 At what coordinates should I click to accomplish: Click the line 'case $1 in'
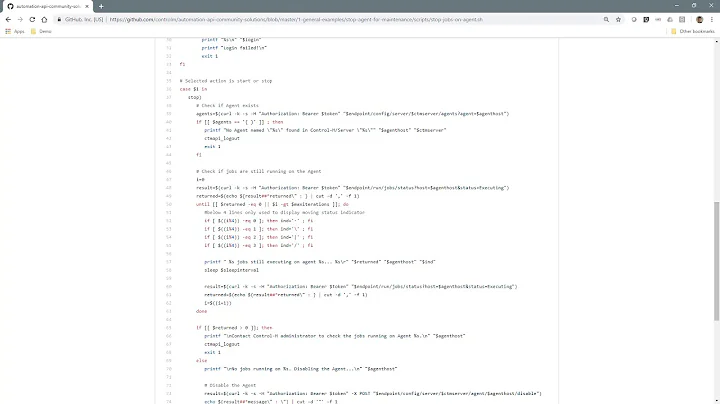click(x=193, y=89)
